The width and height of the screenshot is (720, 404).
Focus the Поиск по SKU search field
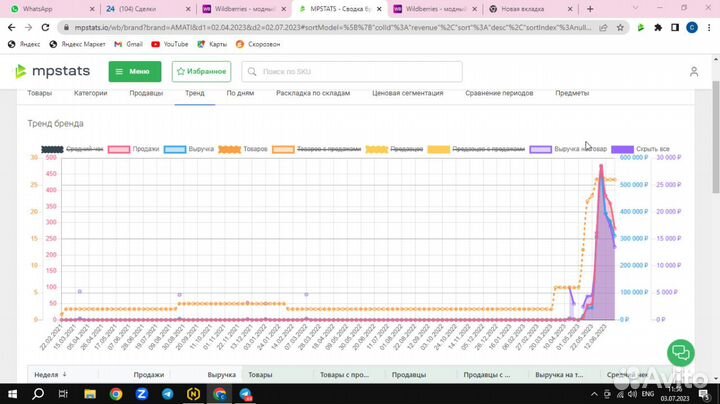click(352, 72)
